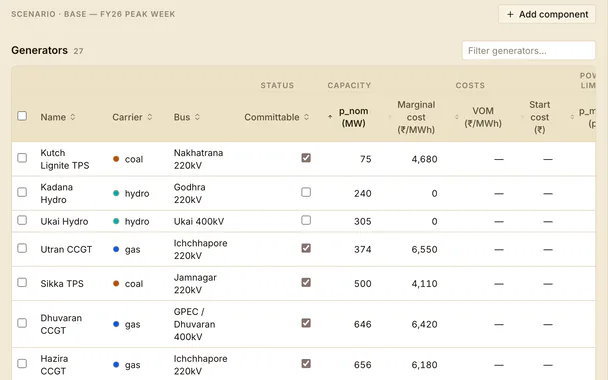The width and height of the screenshot is (608, 380).
Task: Click the Nakhatrana 220kV bus cell
Action: click(198, 159)
